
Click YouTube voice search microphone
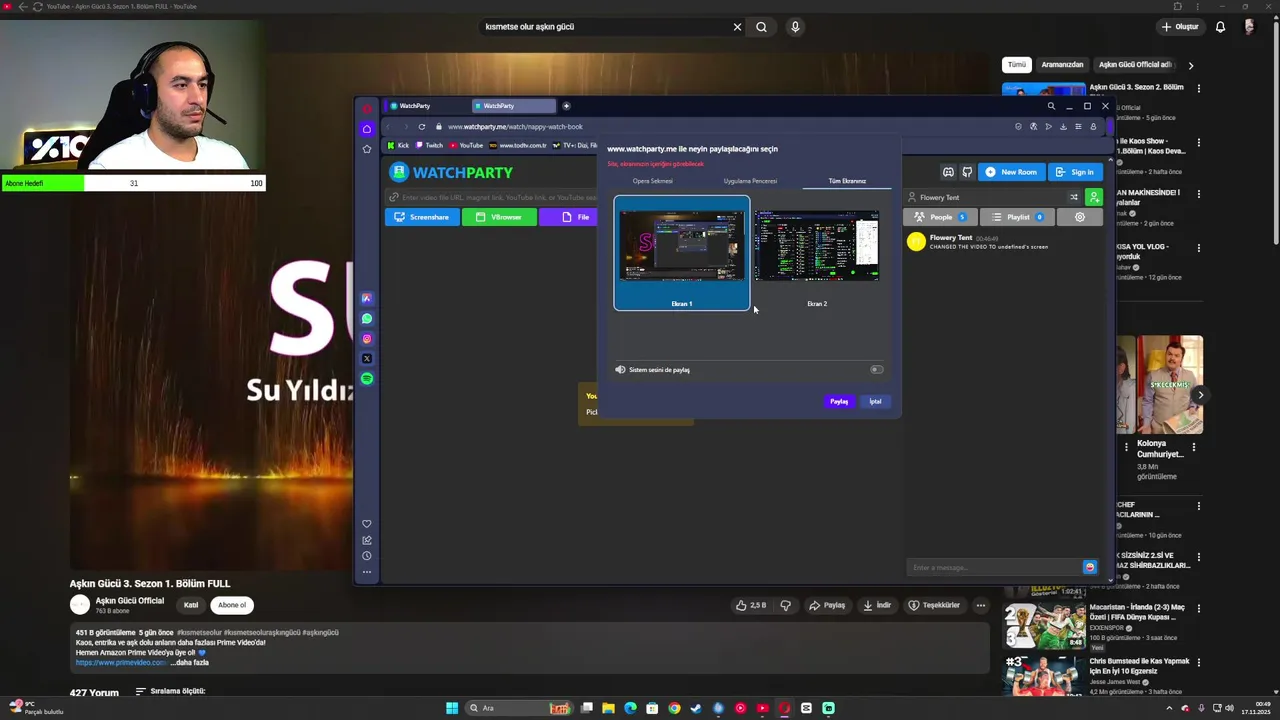pos(795,27)
